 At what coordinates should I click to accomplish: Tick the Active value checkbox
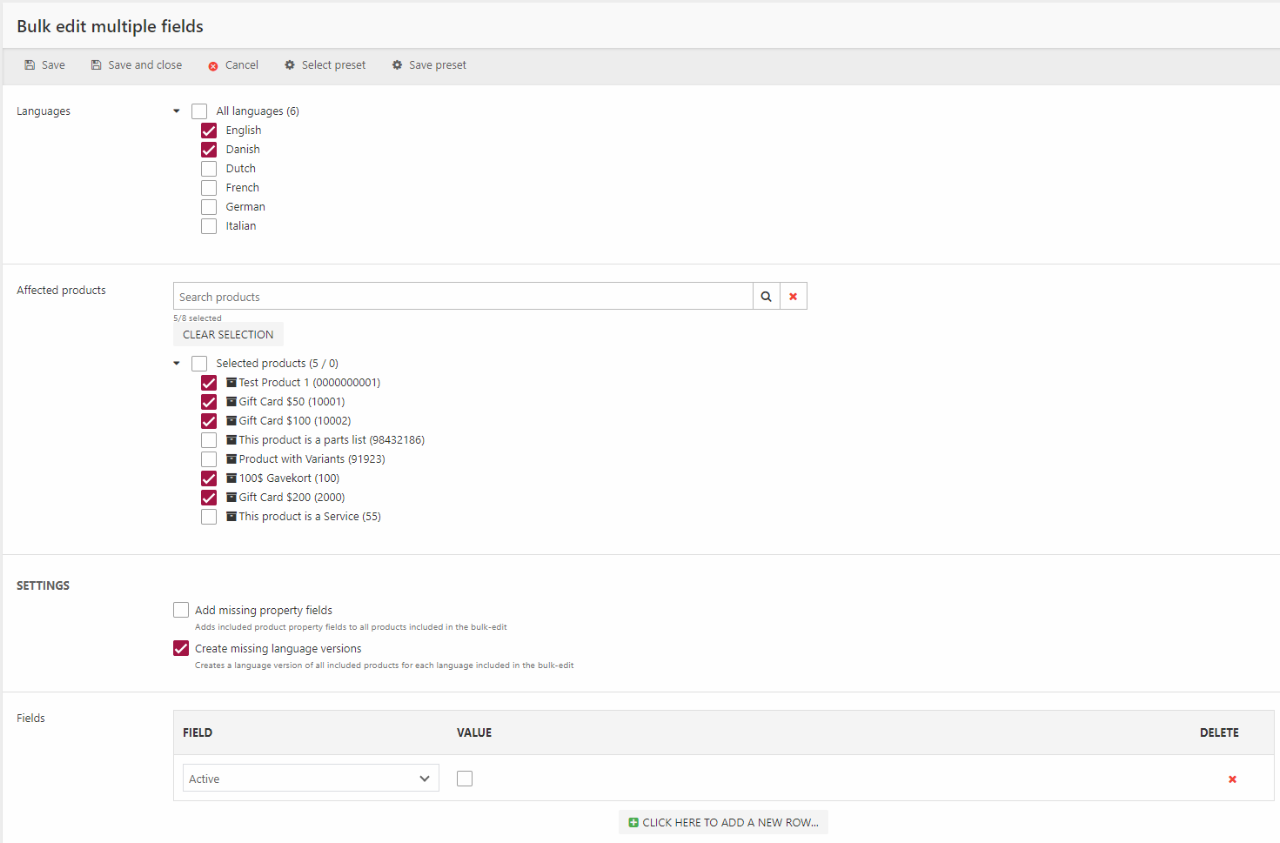tap(465, 779)
